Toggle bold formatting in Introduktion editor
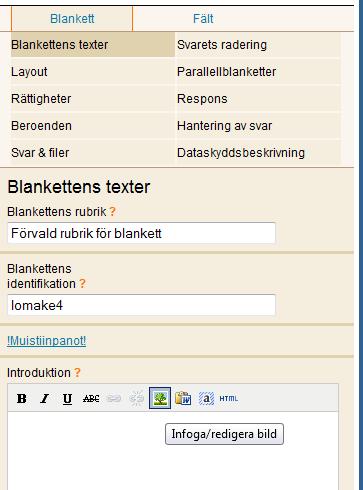Image resolution: width=363 pixels, height=490 pixels. [x=22, y=398]
